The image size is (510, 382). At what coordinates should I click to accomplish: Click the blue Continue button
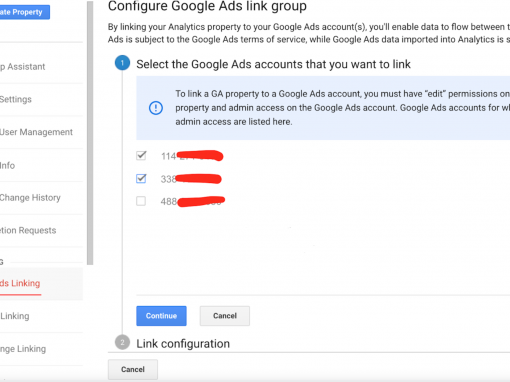161,316
